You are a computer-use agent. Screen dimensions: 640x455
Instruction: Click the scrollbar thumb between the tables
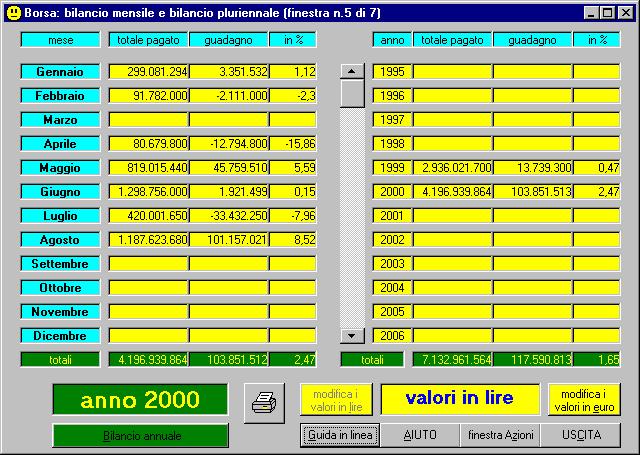[x=352, y=93]
